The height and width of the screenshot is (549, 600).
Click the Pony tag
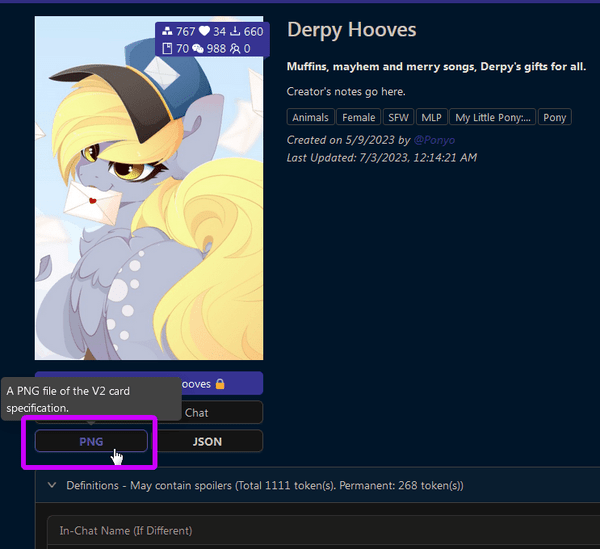(555, 118)
